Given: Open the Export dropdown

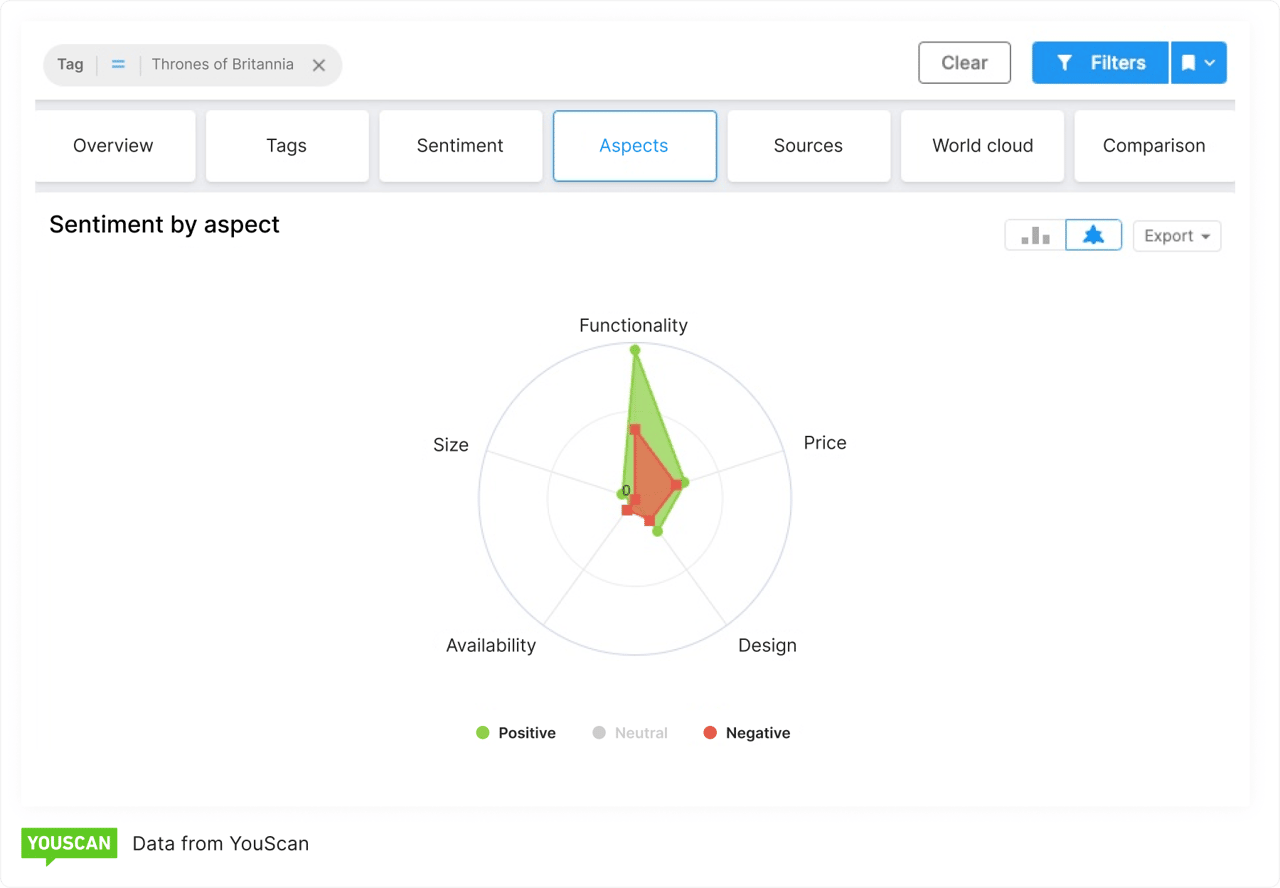Looking at the screenshot, I should (x=1176, y=235).
